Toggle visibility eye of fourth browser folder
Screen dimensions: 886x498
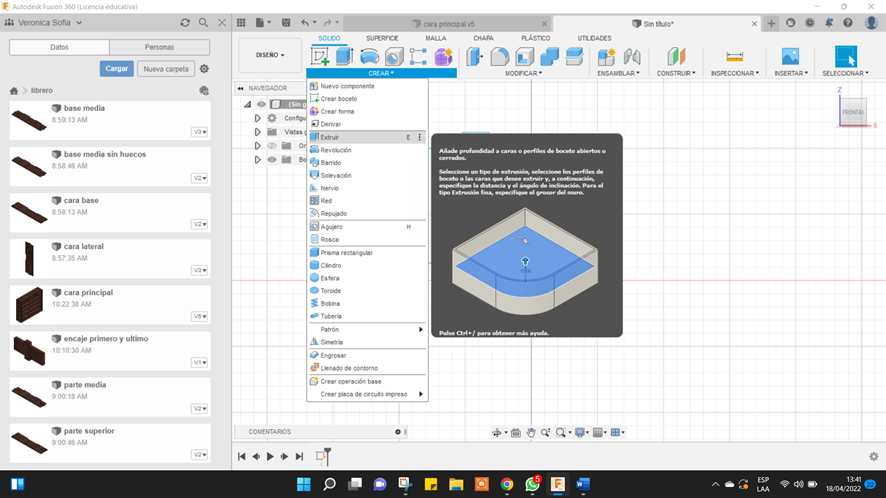(x=271, y=159)
